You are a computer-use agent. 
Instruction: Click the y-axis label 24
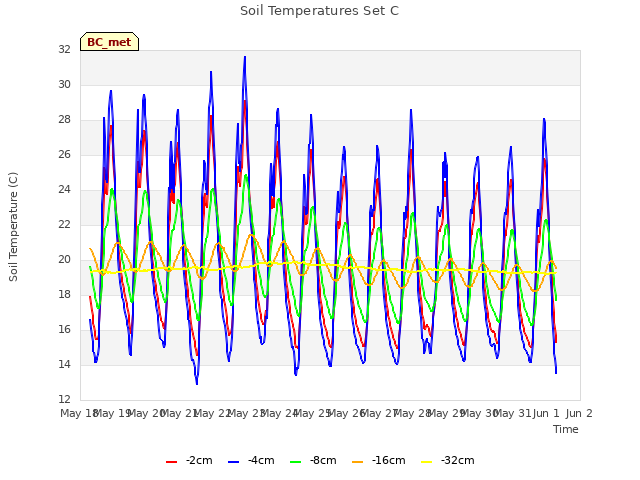click(64, 189)
